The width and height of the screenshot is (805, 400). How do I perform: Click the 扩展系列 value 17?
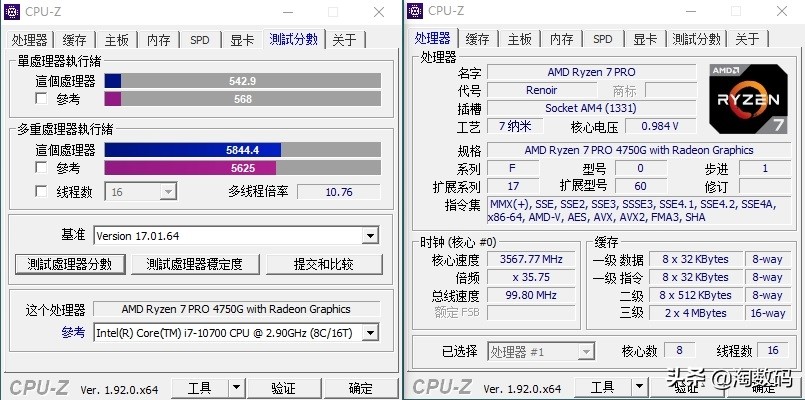click(513, 186)
